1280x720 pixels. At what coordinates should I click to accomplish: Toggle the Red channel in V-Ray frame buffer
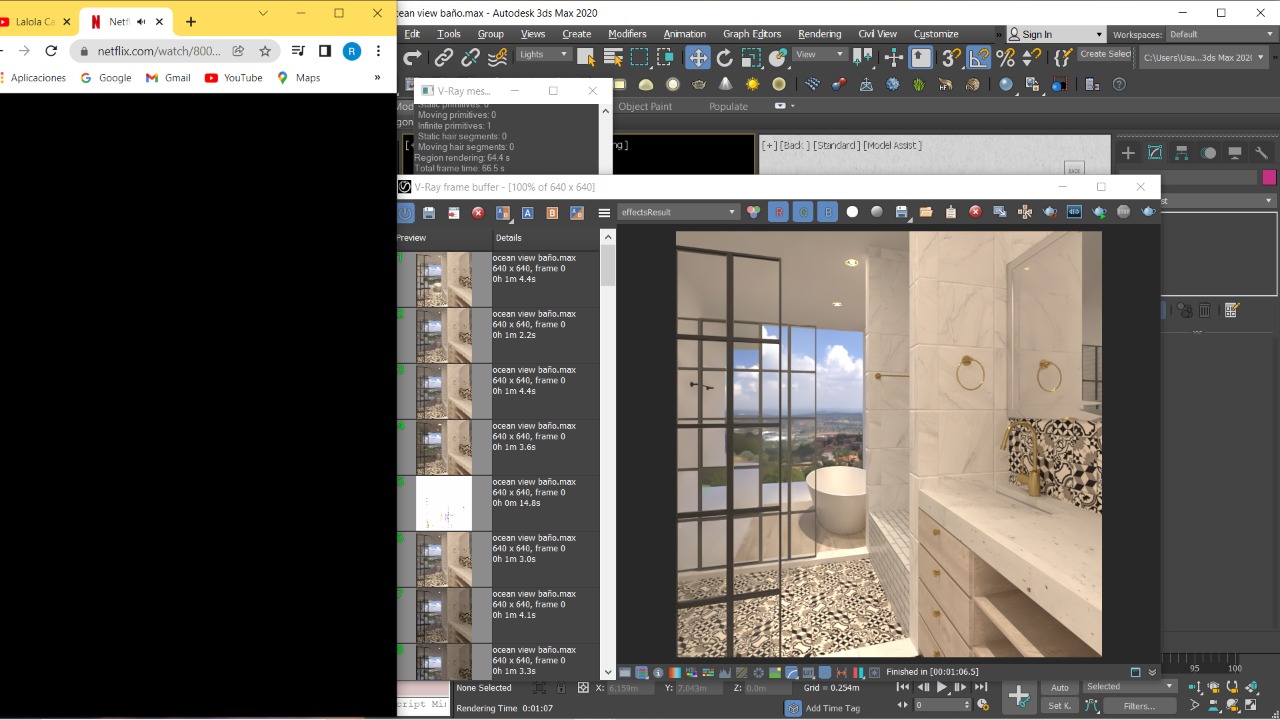click(778, 212)
